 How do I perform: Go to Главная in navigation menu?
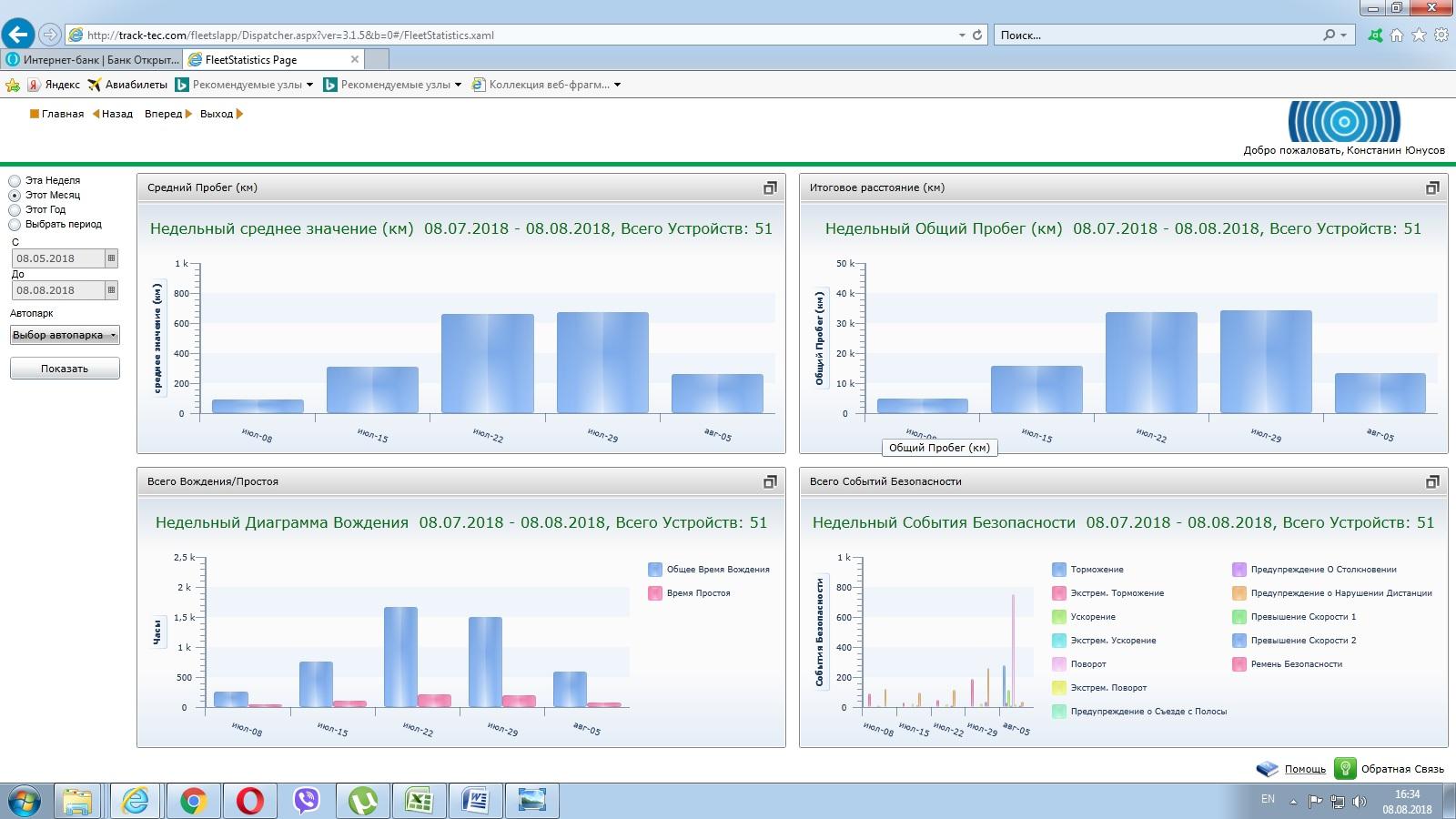[x=56, y=114]
